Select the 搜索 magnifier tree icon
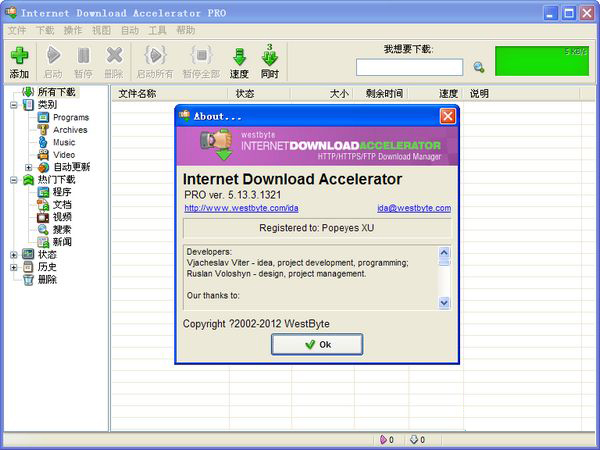The height and width of the screenshot is (450, 600). pyautogui.click(x=43, y=230)
